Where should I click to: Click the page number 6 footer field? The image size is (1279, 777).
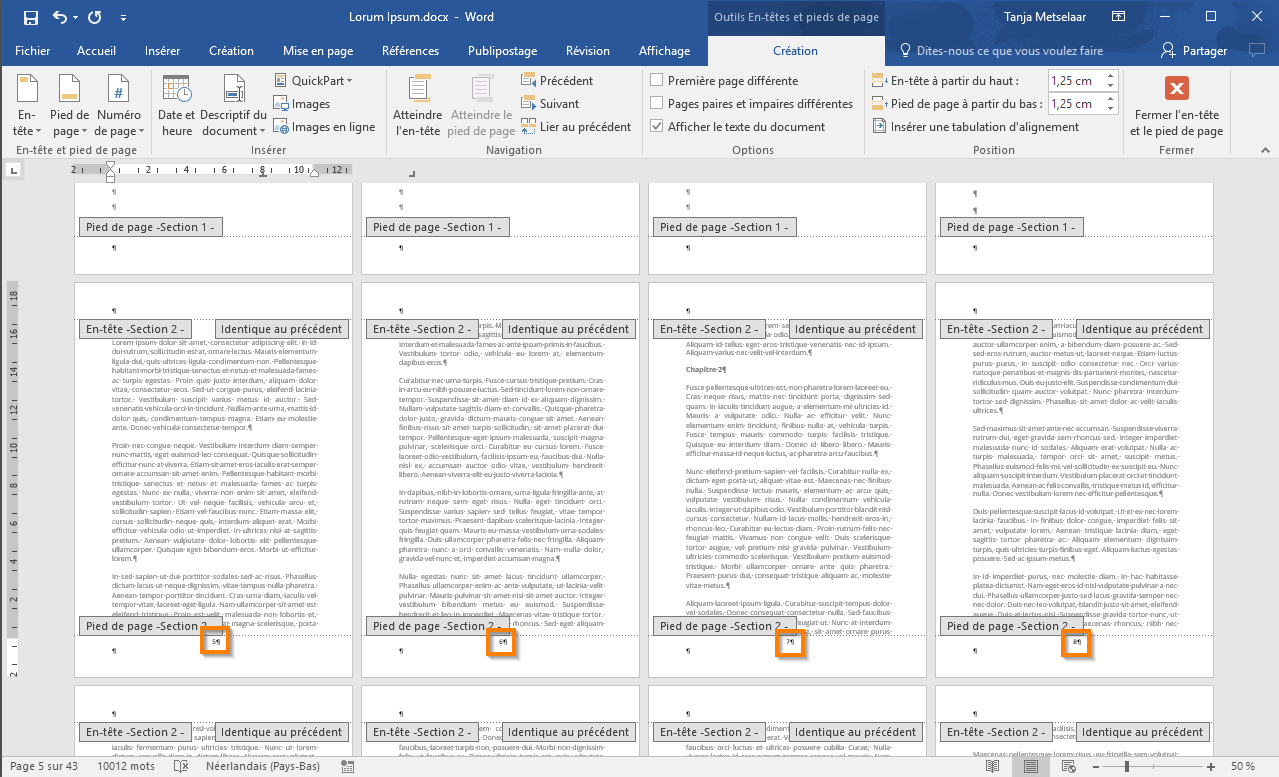pyautogui.click(x=502, y=642)
